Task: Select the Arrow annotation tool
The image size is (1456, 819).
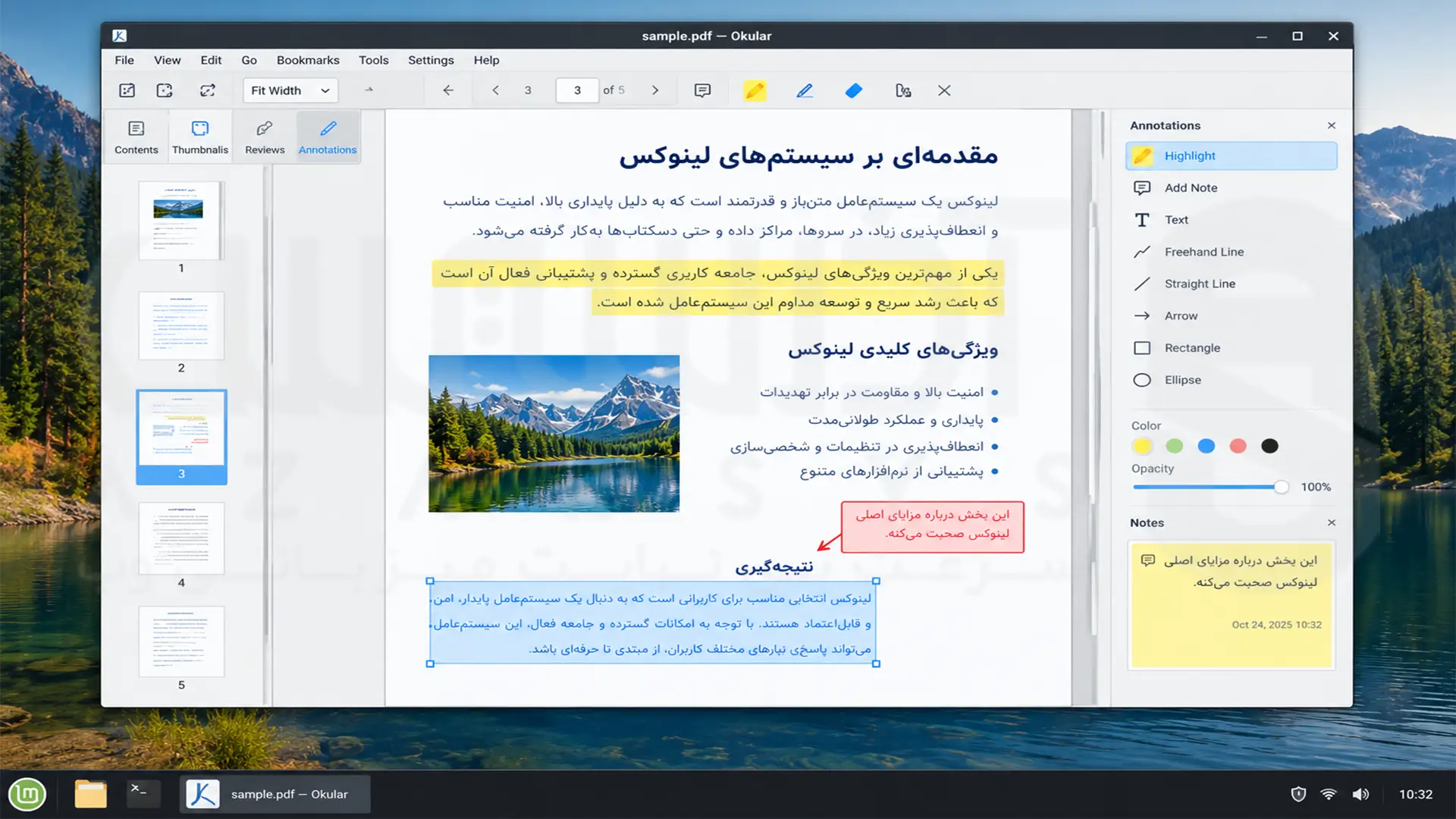Action: (x=1232, y=315)
